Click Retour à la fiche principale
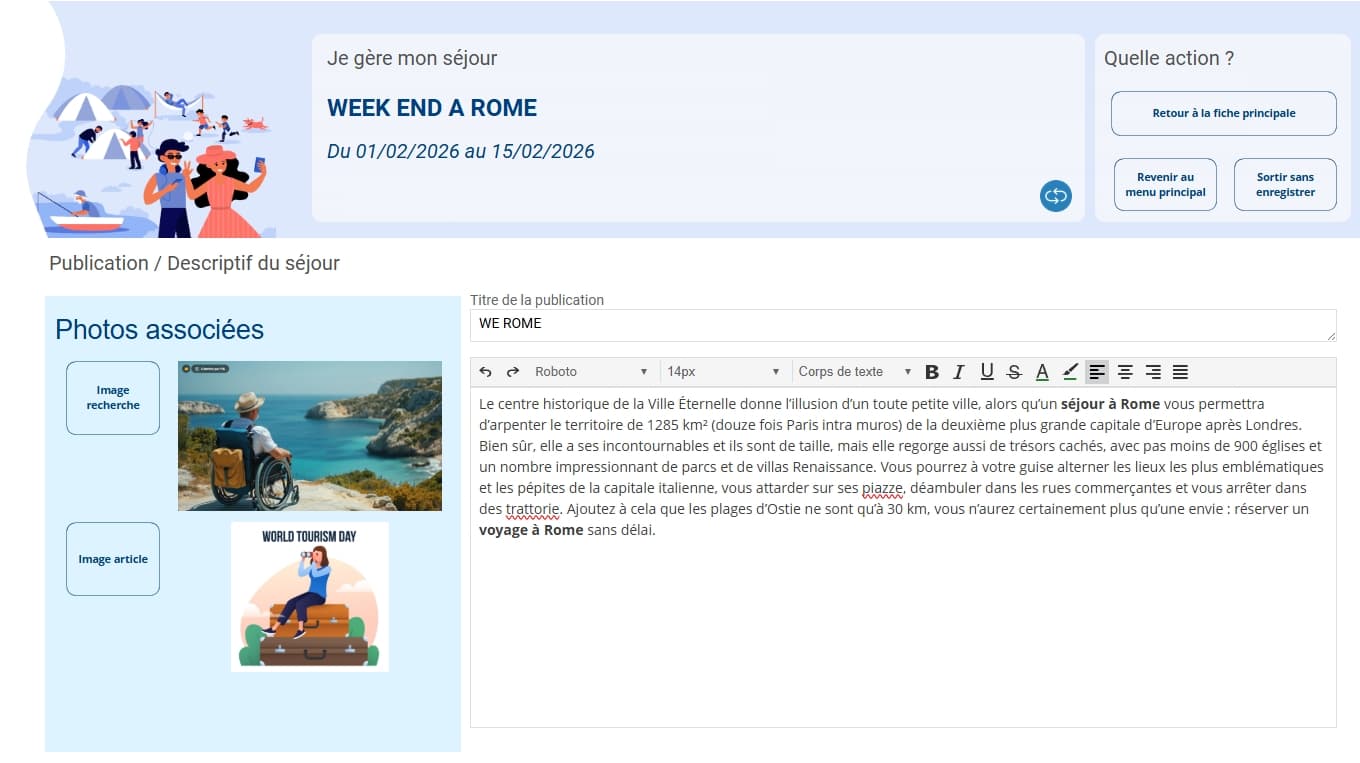The width and height of the screenshot is (1360, 763). click(1224, 113)
